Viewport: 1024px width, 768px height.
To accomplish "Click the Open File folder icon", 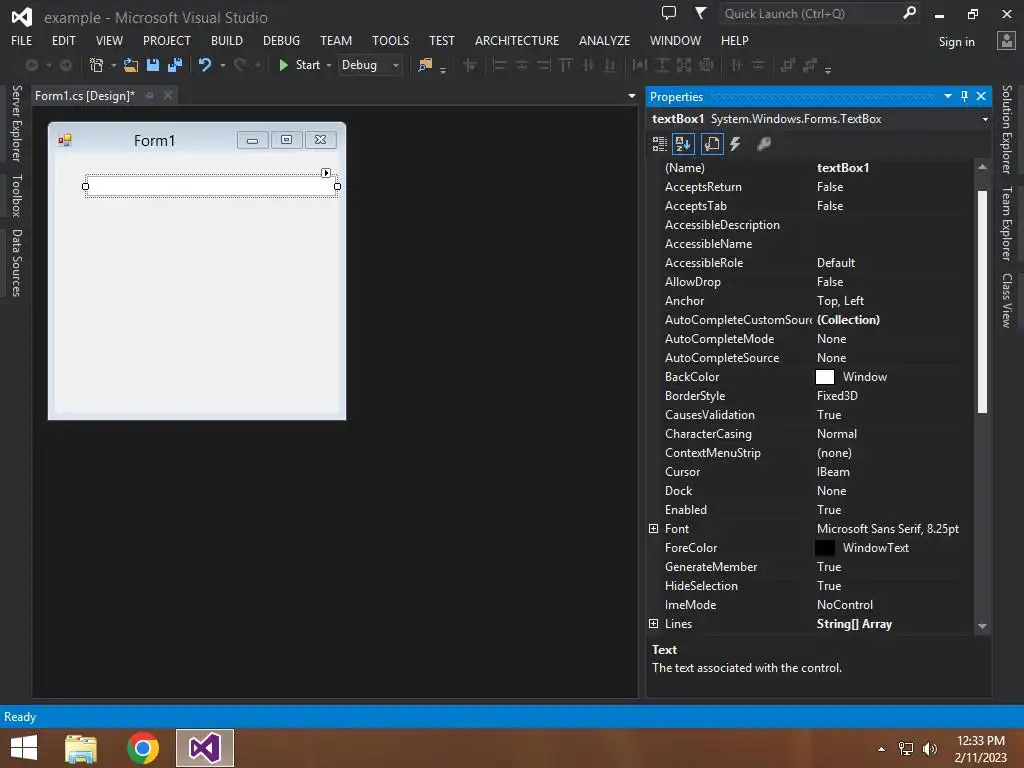I will coord(131,65).
